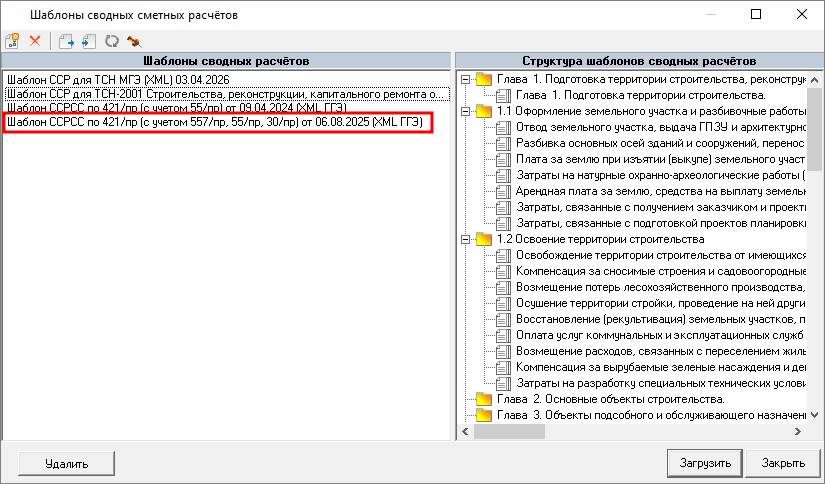The image size is (825, 484).
Task: Click the export template to file icon
Action: point(66,41)
